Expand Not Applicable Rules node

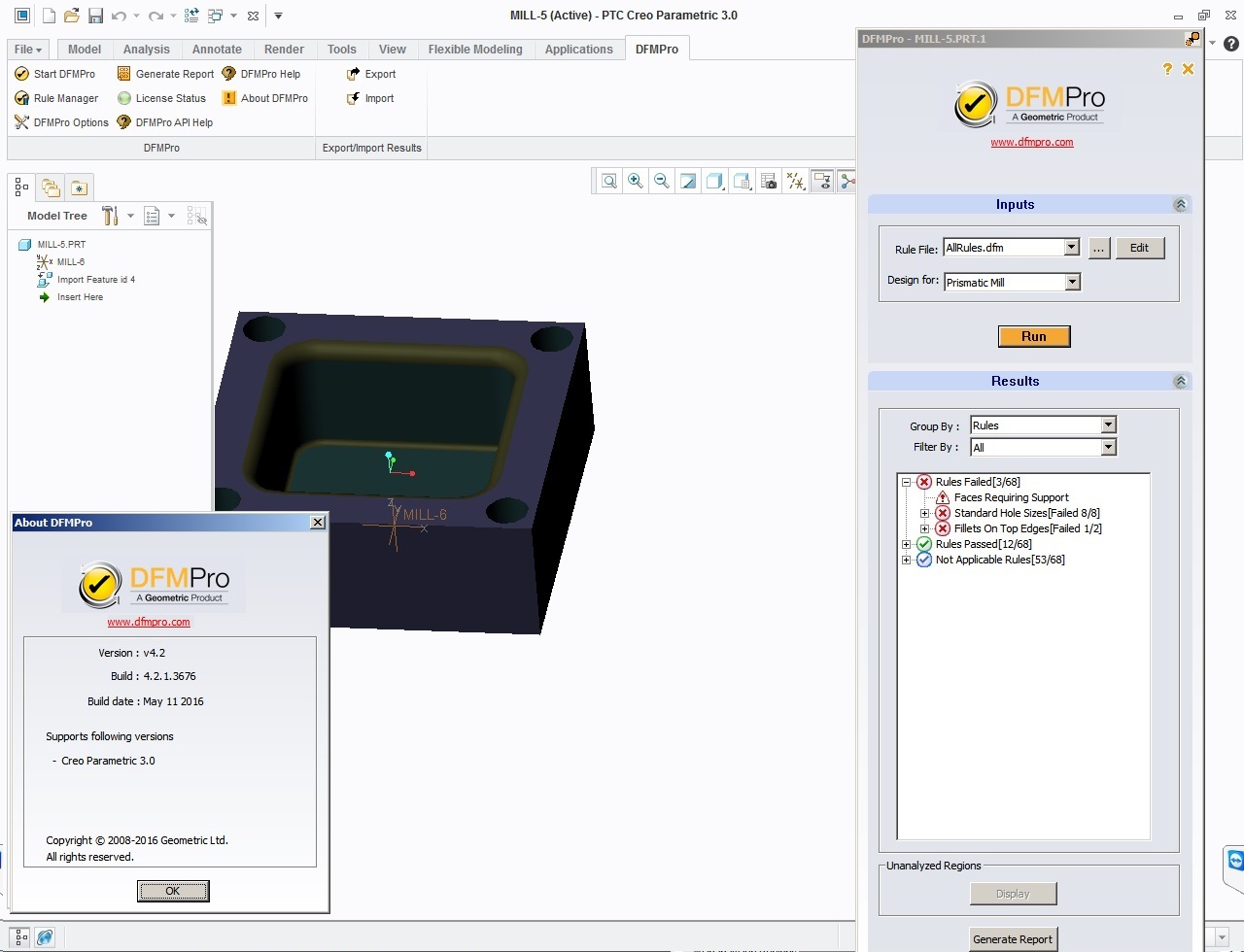pos(906,560)
